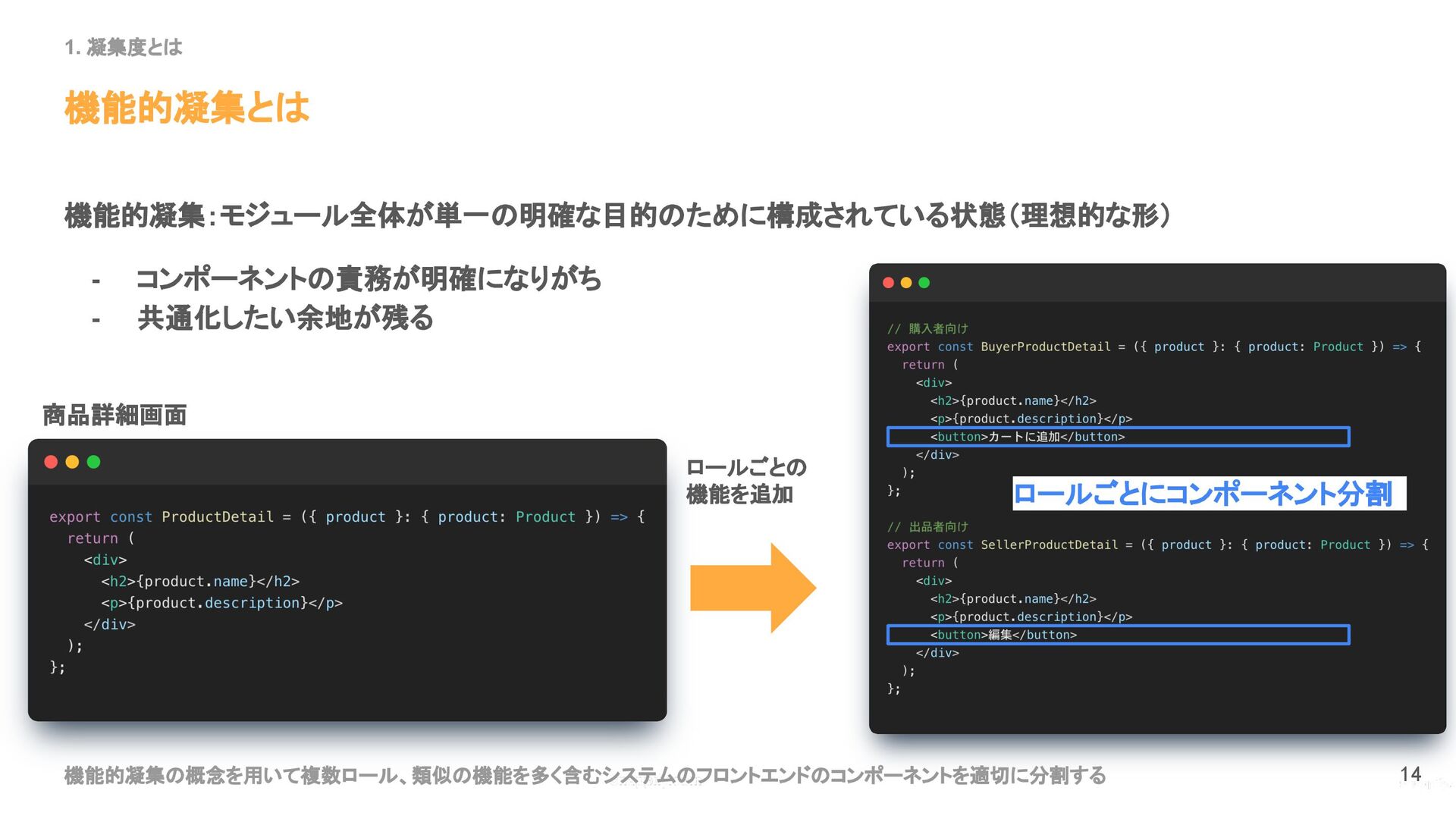Click blue ロールごとにコンポーネント分割 label
1456x819 pixels.
1202,494
